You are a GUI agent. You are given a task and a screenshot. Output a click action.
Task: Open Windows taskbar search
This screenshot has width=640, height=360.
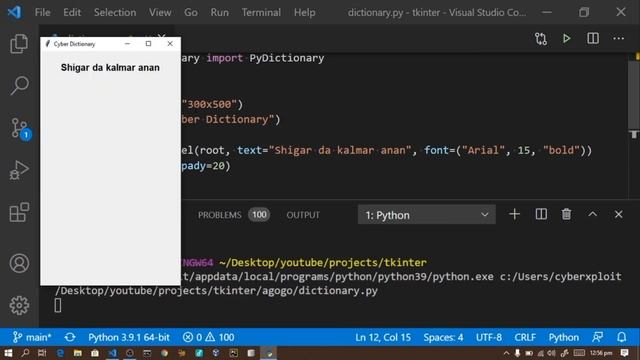pos(25,353)
